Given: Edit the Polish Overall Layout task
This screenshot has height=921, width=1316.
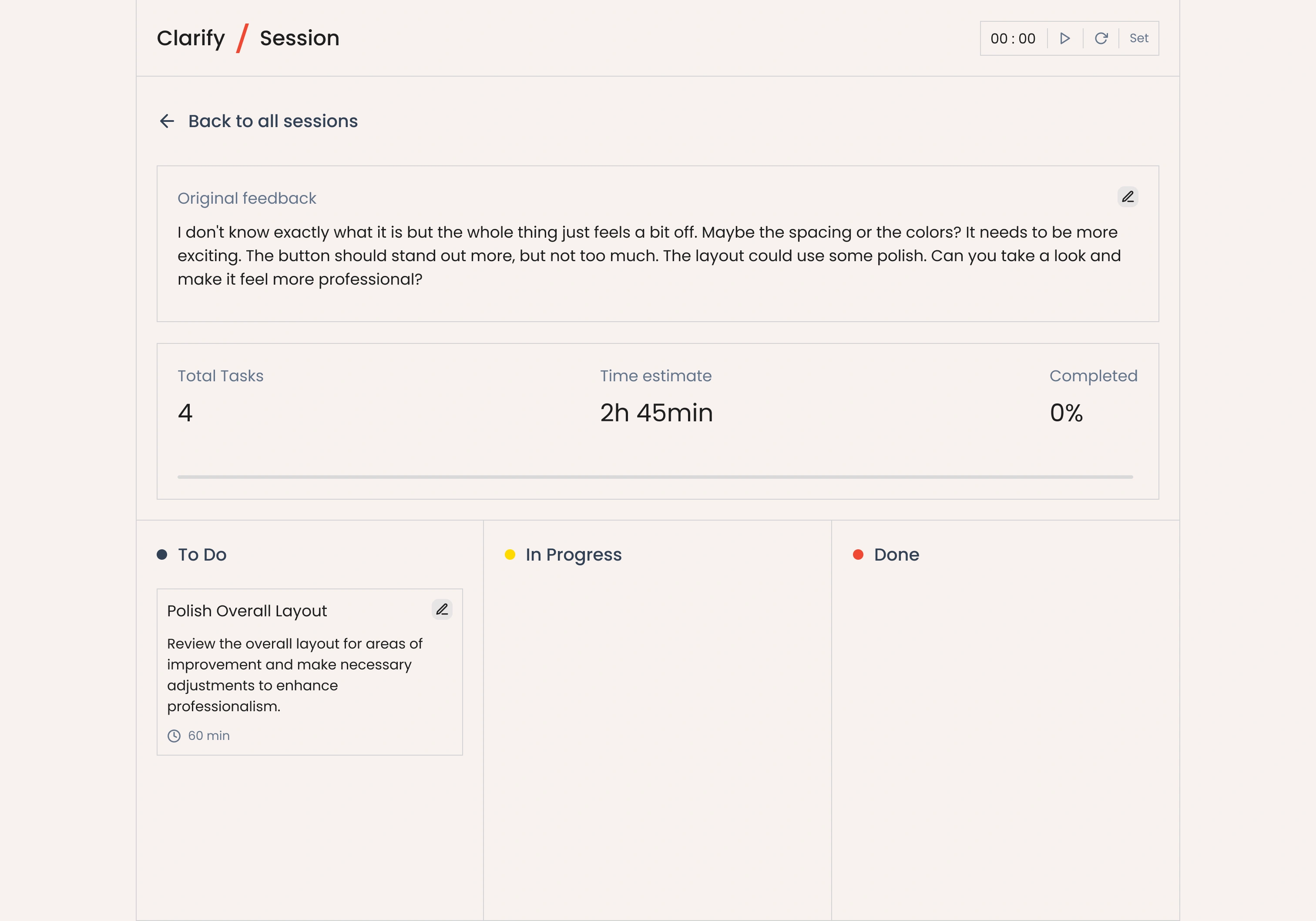Looking at the screenshot, I should (442, 609).
